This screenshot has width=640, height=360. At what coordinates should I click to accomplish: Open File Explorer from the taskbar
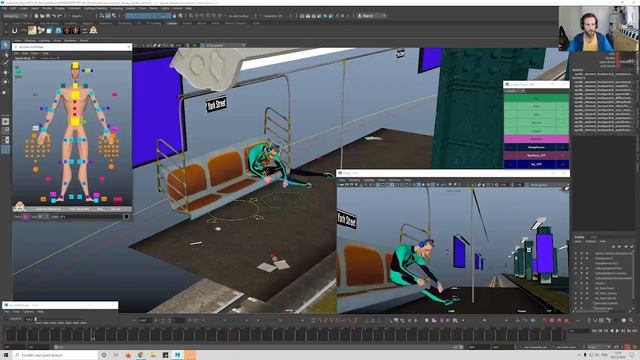coord(153,355)
